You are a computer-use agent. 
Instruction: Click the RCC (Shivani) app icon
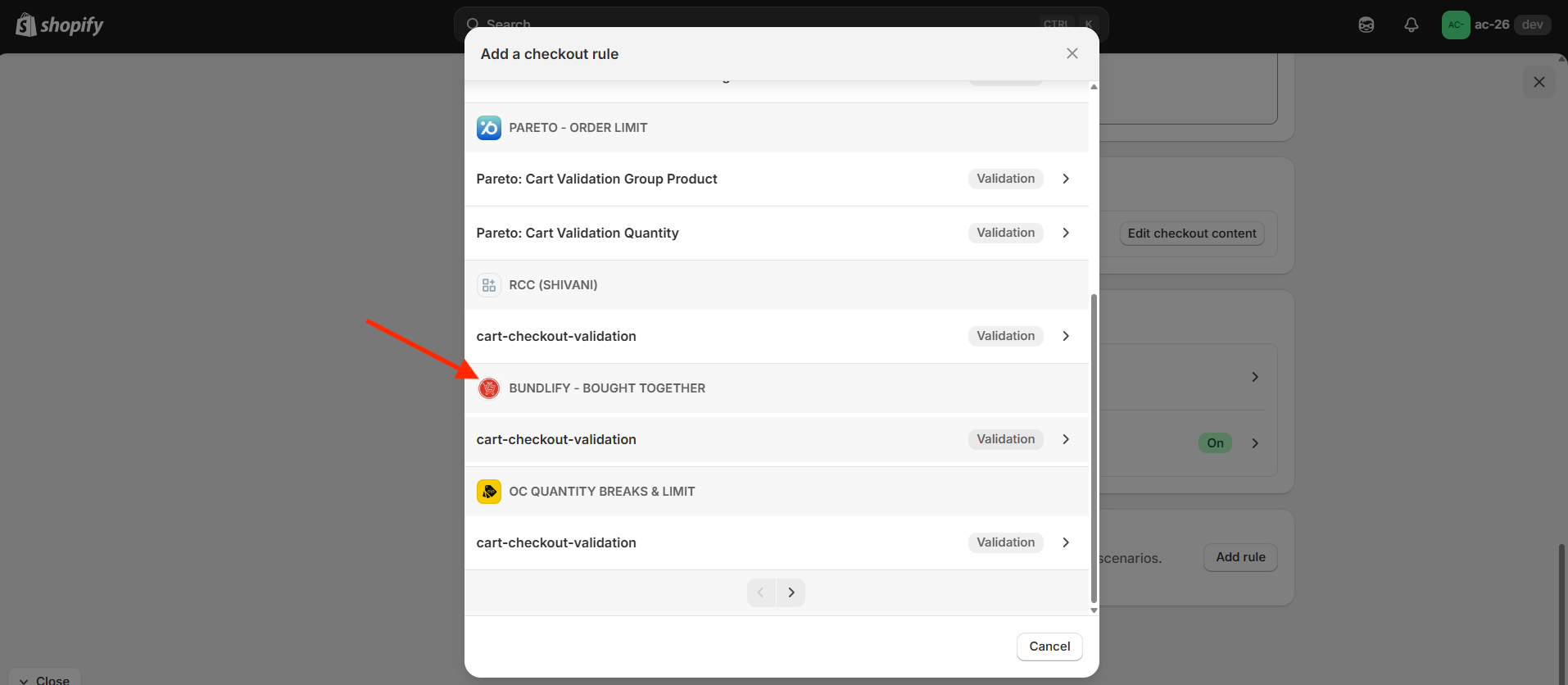(489, 285)
